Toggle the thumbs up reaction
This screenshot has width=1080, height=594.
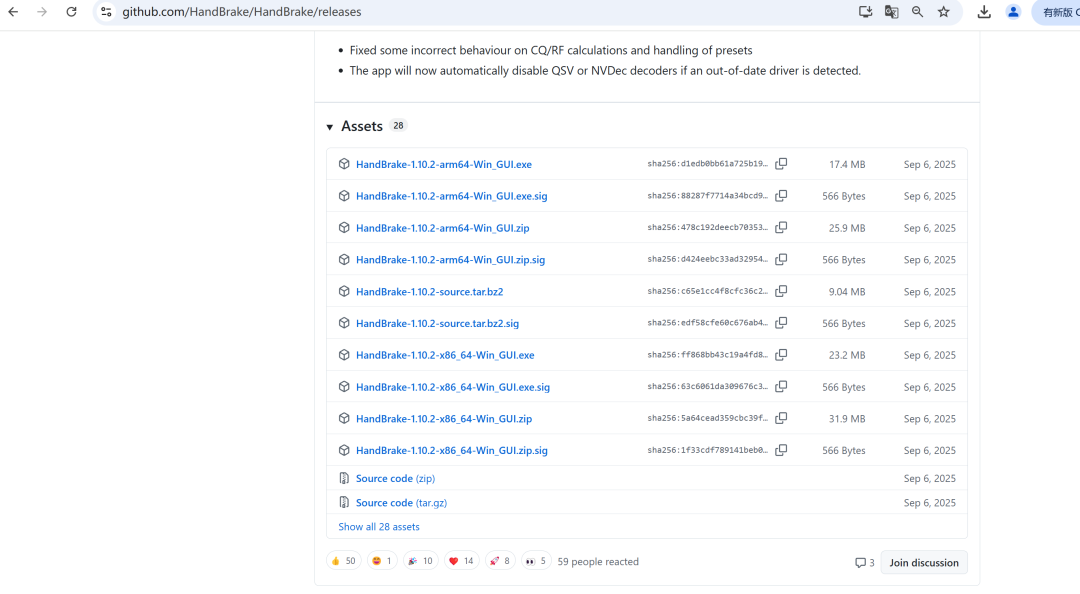click(x=343, y=561)
